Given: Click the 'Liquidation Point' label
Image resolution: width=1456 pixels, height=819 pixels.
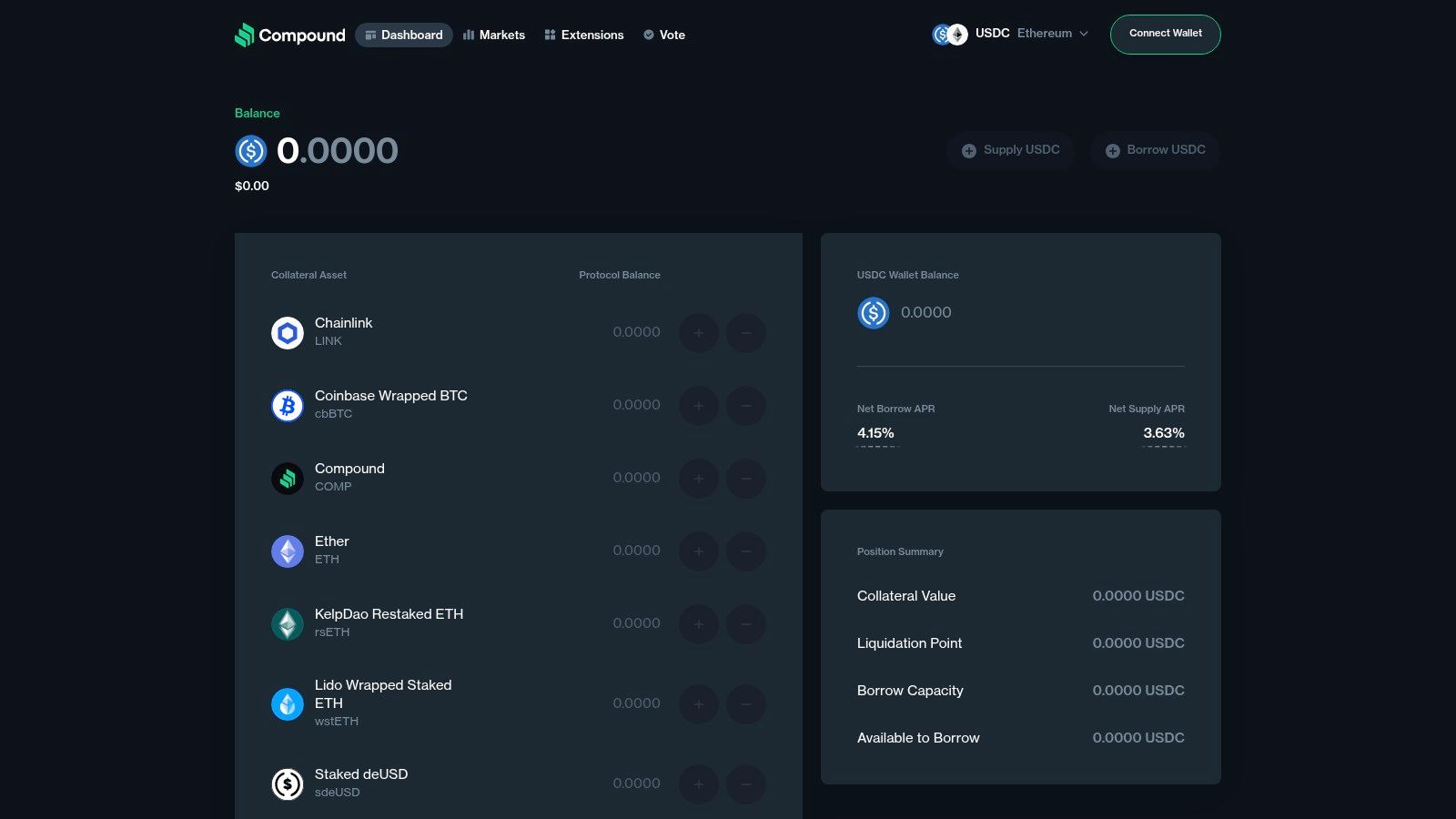Looking at the screenshot, I should coord(909,643).
